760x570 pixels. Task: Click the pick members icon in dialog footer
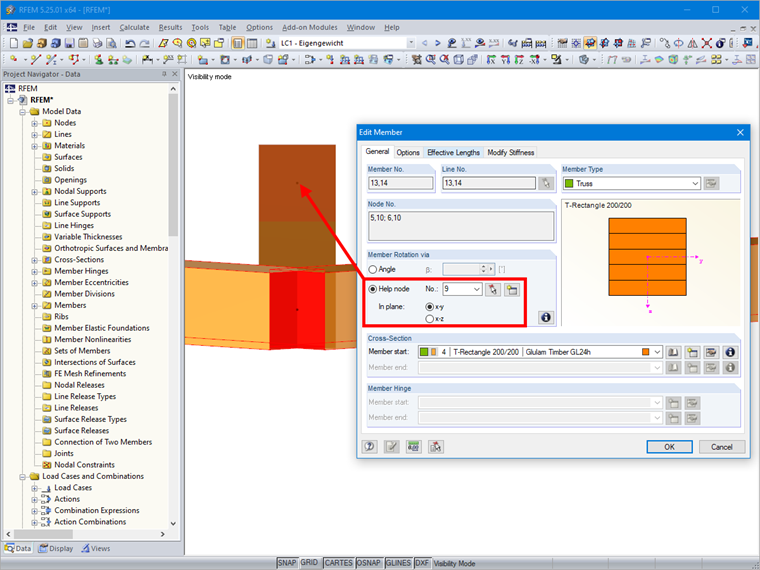coord(436,446)
